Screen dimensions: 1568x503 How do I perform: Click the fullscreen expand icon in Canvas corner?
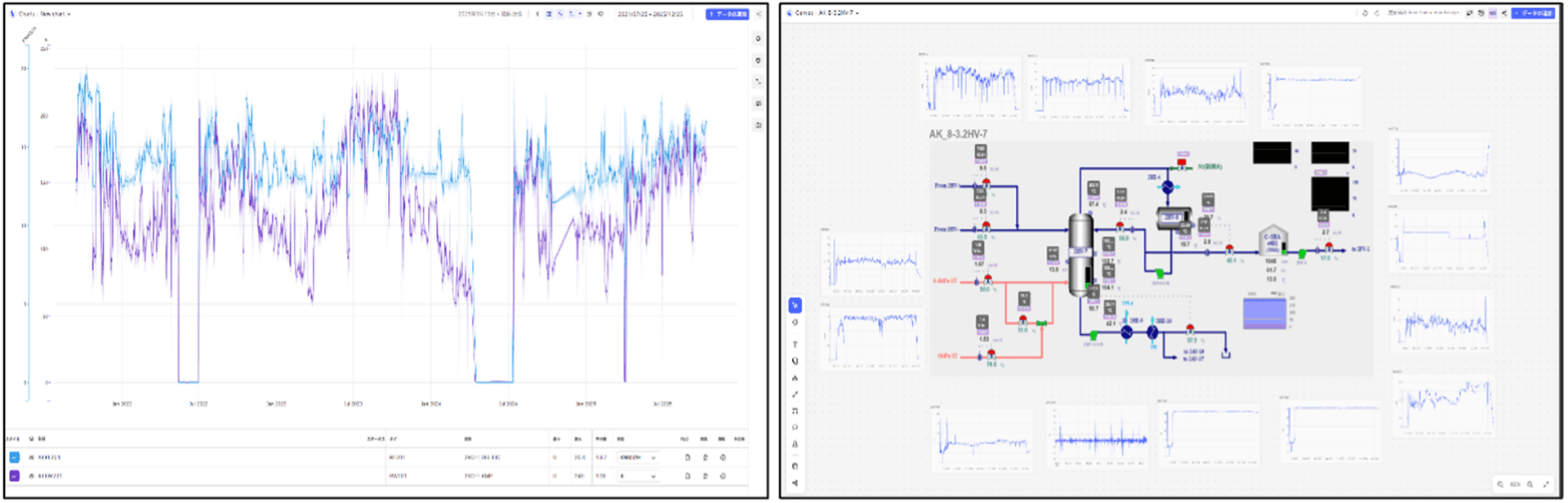(x=1546, y=484)
